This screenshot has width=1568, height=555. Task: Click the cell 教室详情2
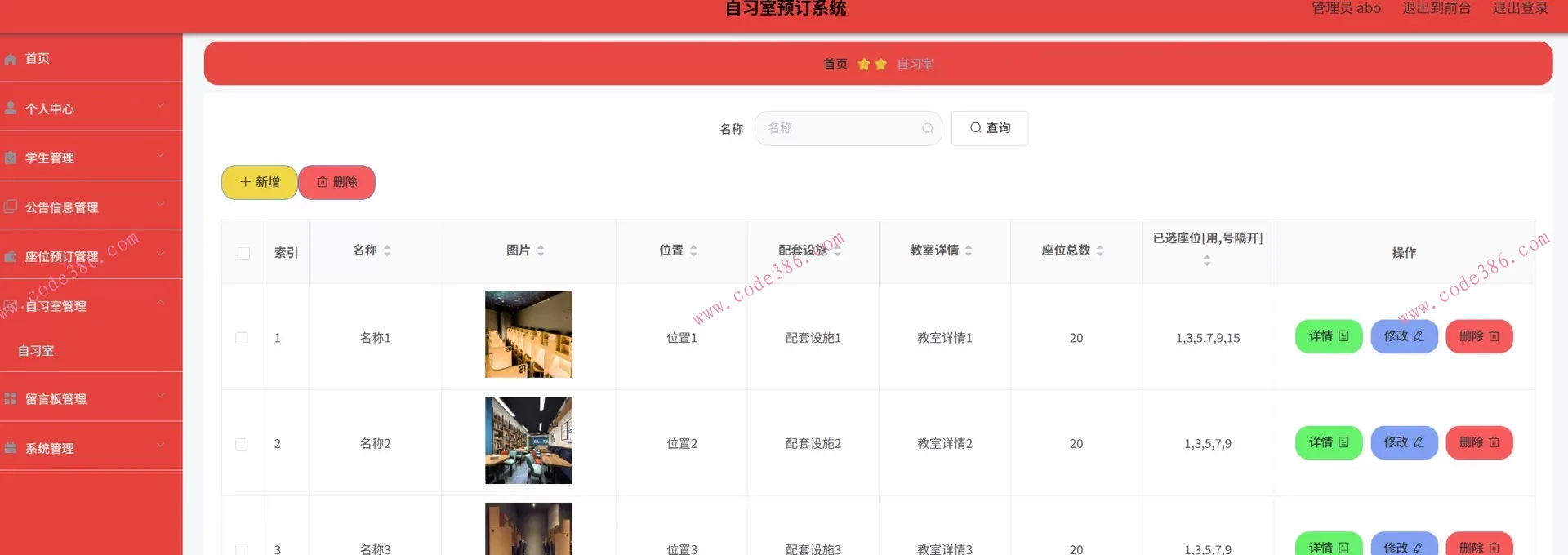(x=945, y=444)
